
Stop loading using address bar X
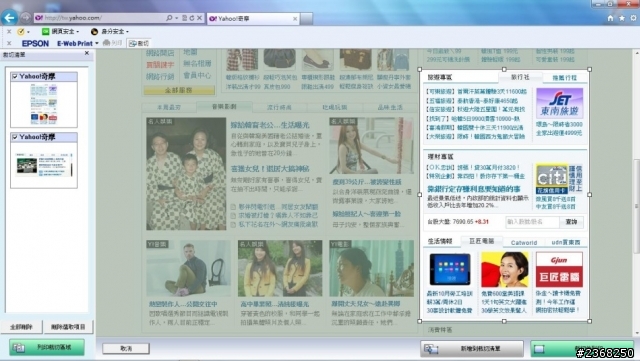[199, 18]
